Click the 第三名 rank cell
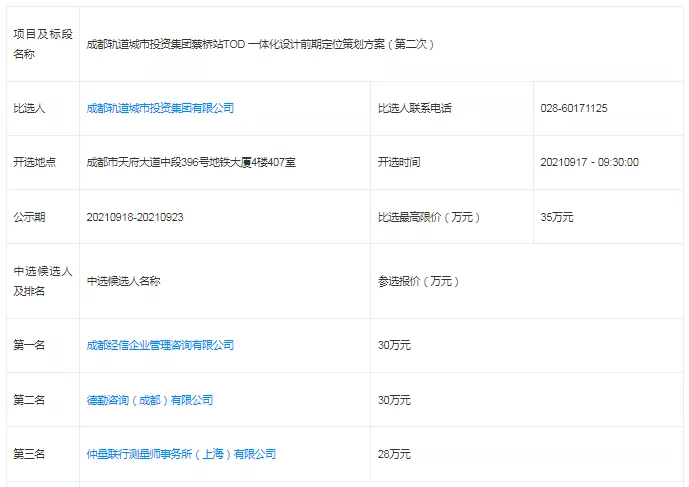 point(43,454)
